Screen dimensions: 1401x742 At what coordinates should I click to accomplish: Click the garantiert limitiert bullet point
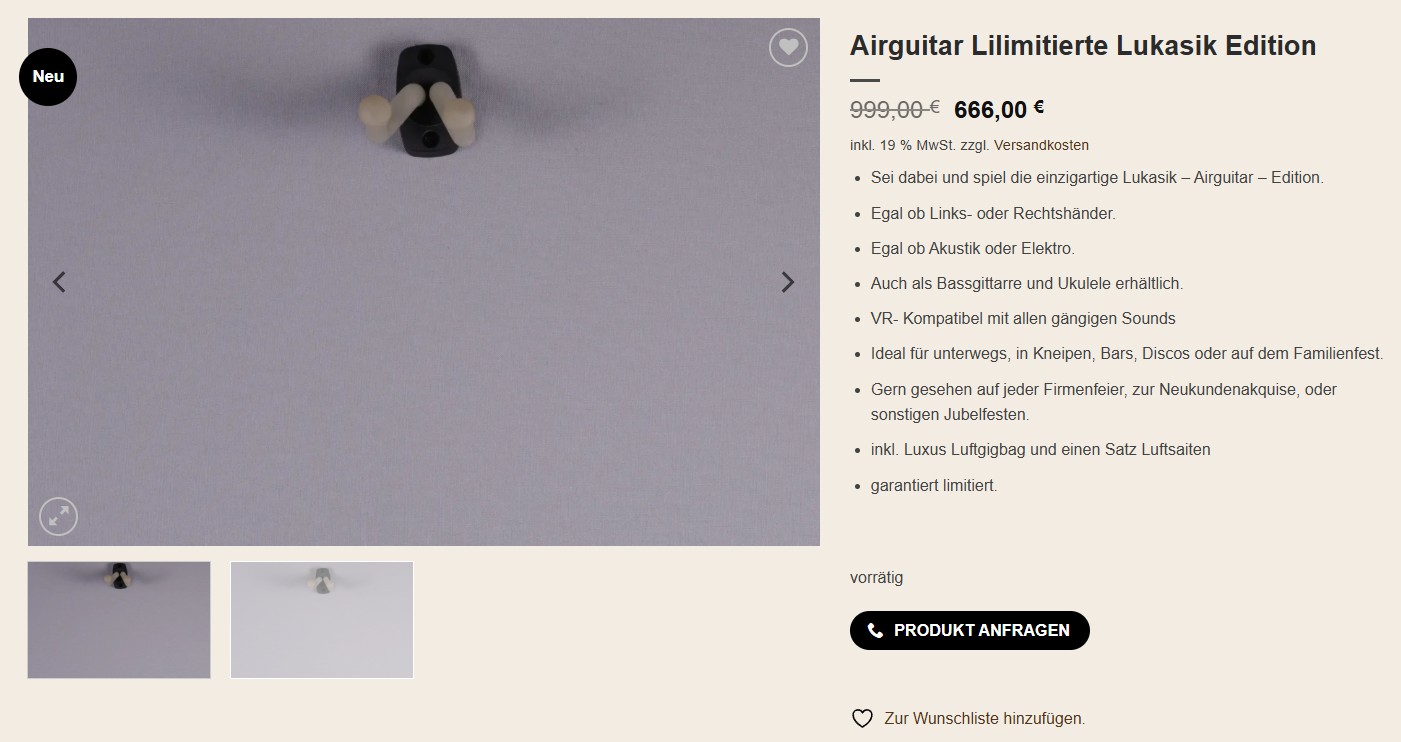pyautogui.click(x=934, y=485)
